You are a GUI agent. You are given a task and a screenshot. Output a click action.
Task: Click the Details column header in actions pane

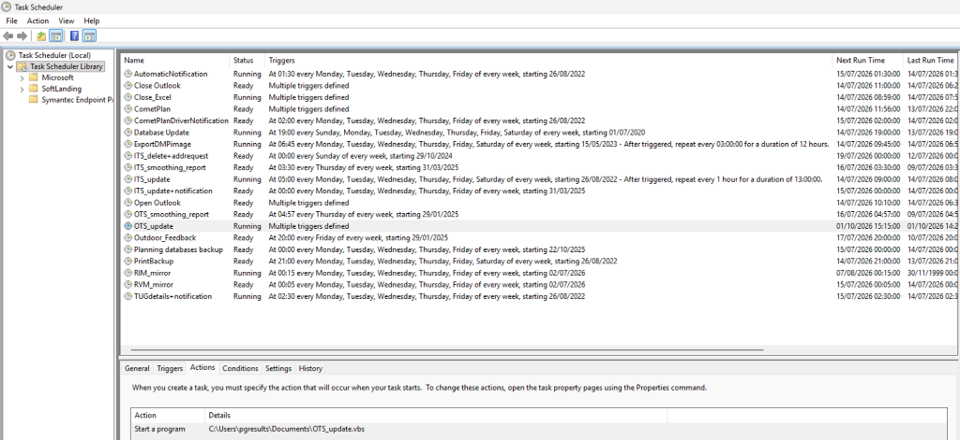click(x=436, y=415)
